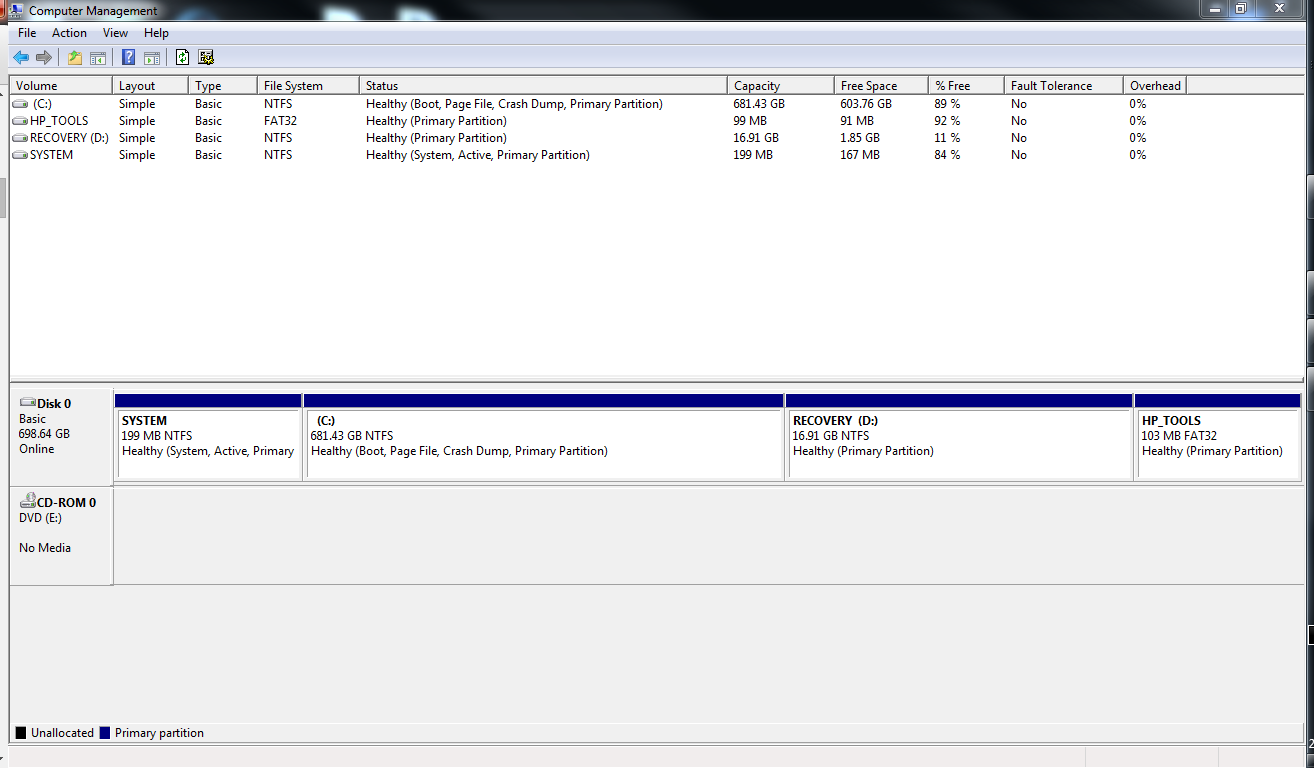Select the RECOVERY (D:) volume row
The width and height of the screenshot is (1314, 768).
click(600, 138)
